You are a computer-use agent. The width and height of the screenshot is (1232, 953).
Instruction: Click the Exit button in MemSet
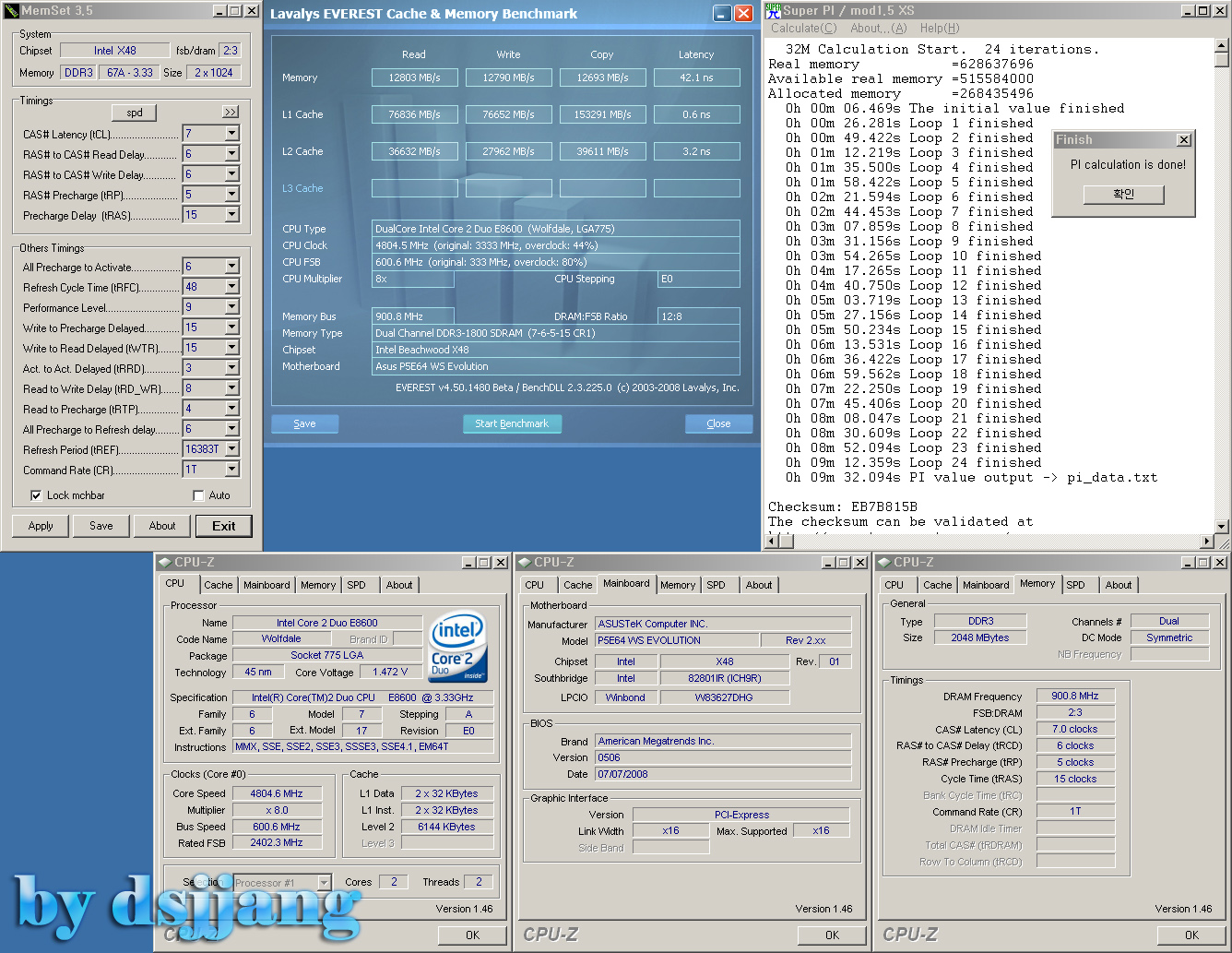(224, 526)
